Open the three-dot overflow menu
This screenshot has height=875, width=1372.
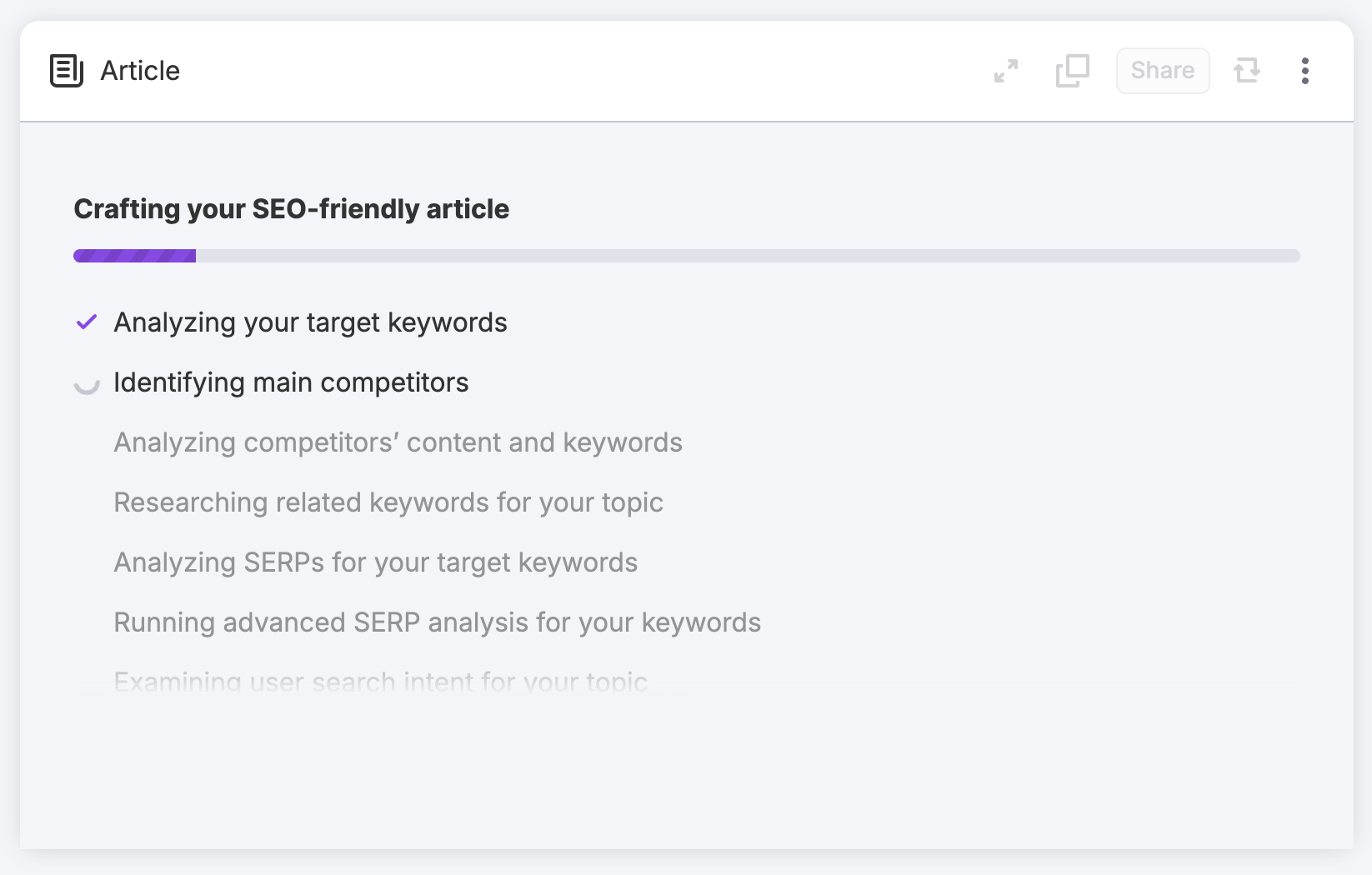click(1305, 71)
